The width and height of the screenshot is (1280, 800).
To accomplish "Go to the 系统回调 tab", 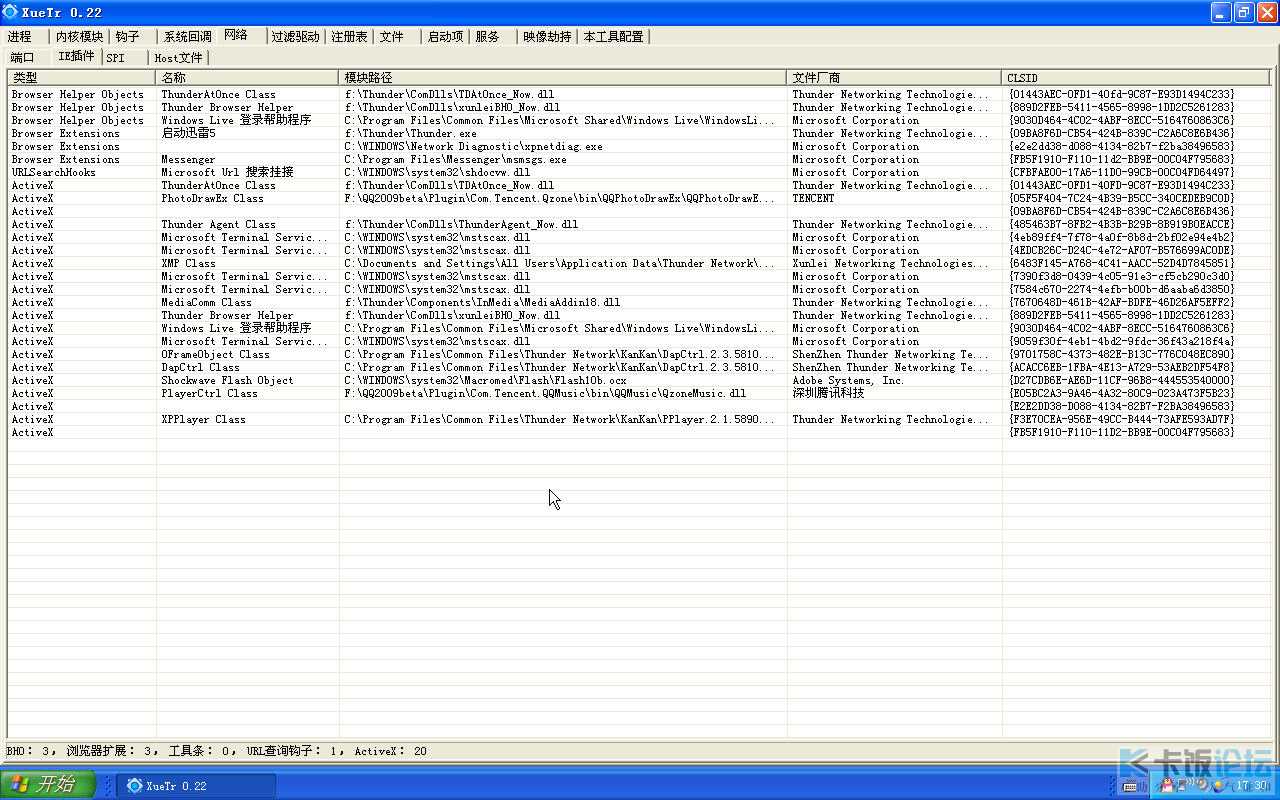I will click(188, 36).
